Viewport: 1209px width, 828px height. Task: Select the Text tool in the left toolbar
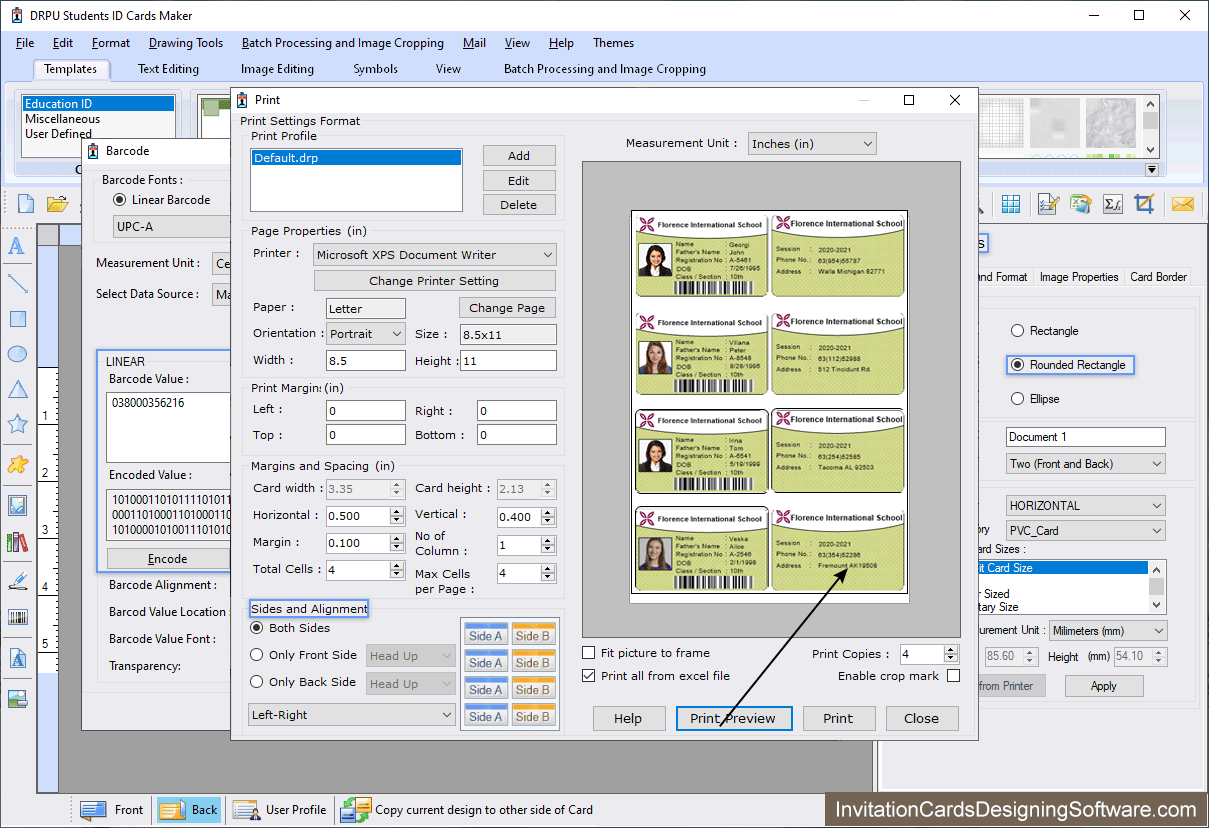[17, 245]
